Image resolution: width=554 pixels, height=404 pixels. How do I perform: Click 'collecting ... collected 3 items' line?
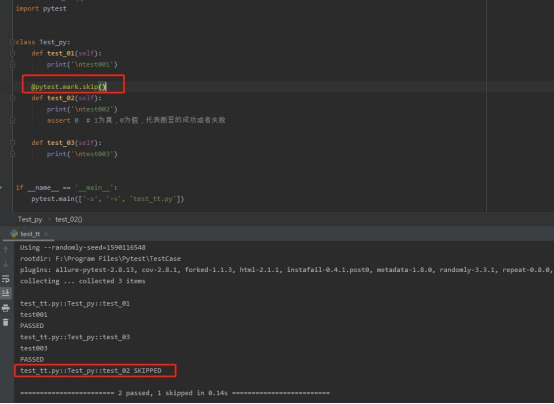point(83,281)
